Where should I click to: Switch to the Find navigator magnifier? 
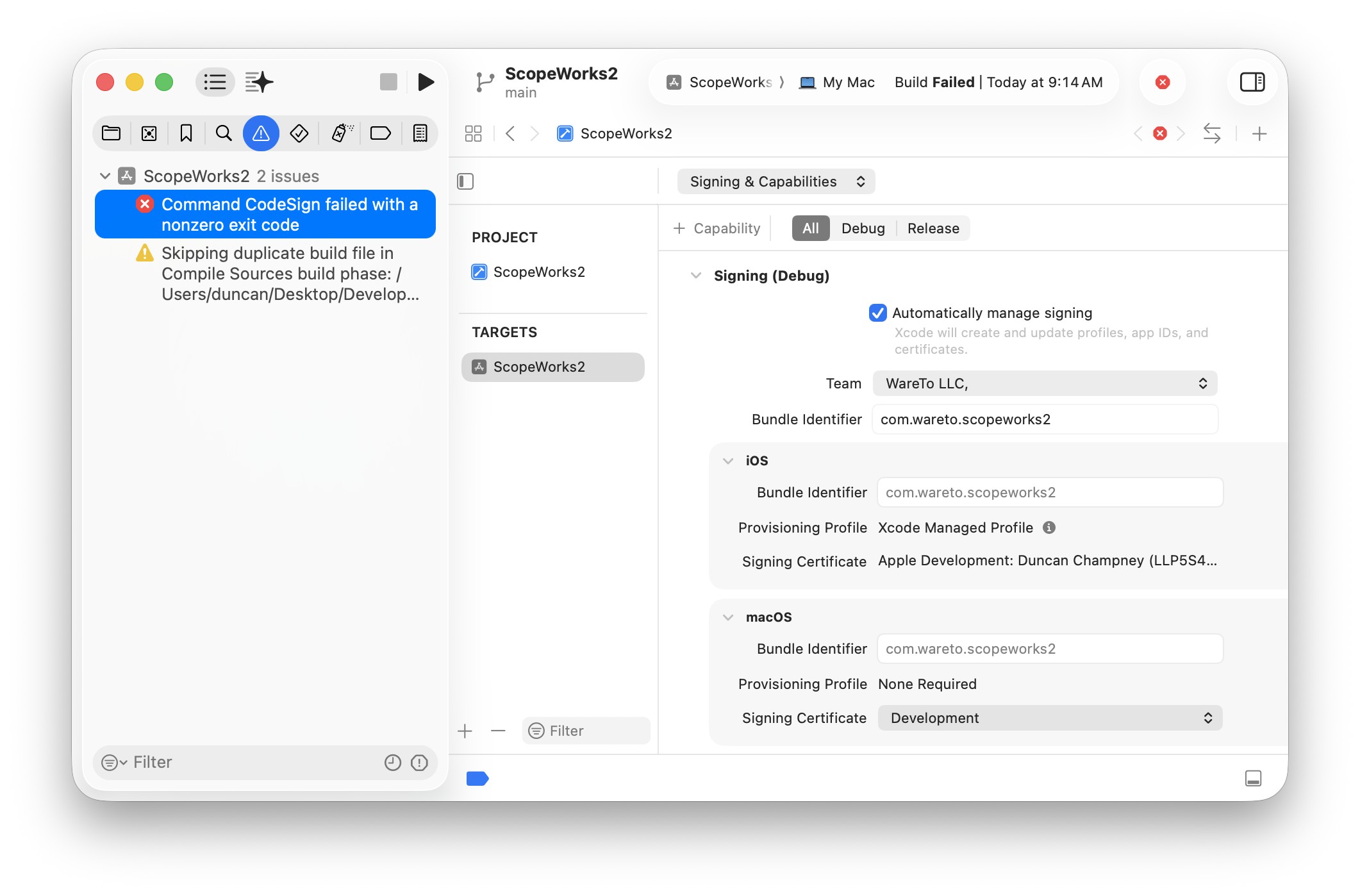click(x=224, y=133)
